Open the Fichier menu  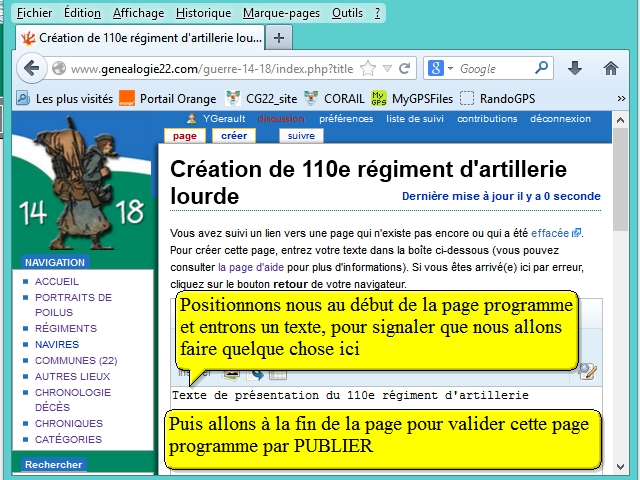34,13
